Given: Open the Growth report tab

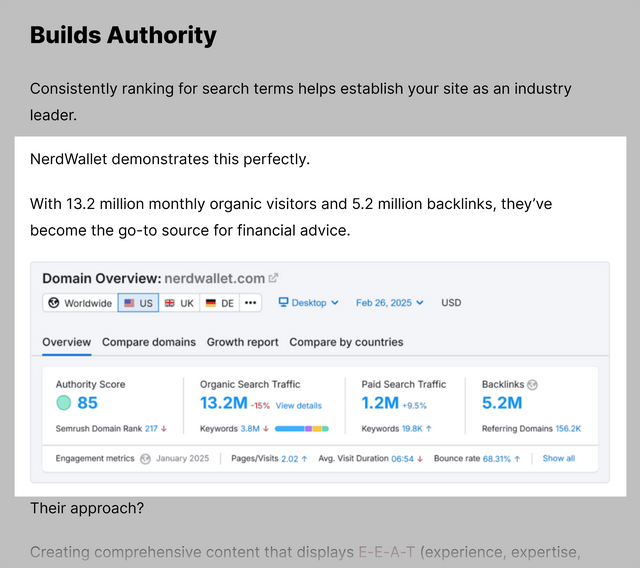Looking at the screenshot, I should pyautogui.click(x=242, y=342).
